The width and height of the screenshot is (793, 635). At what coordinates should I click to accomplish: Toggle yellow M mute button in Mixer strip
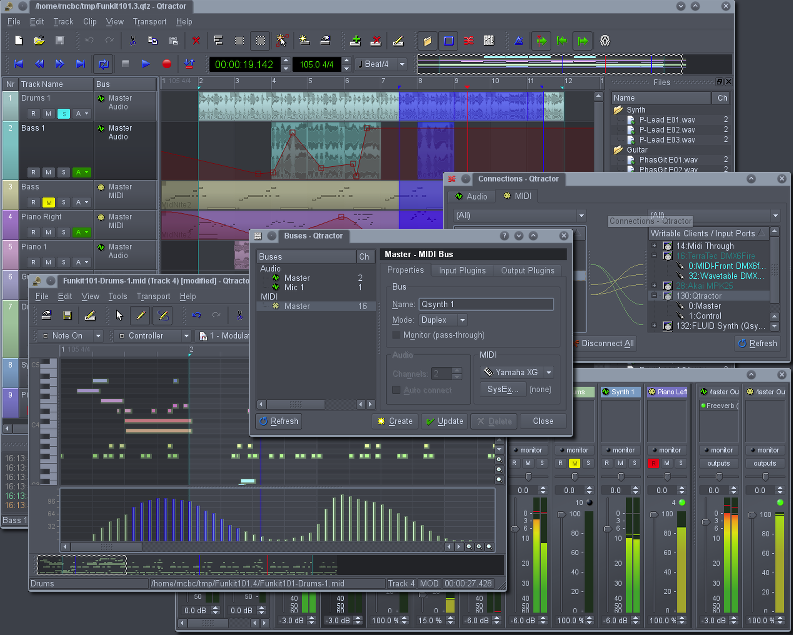[x=575, y=463]
